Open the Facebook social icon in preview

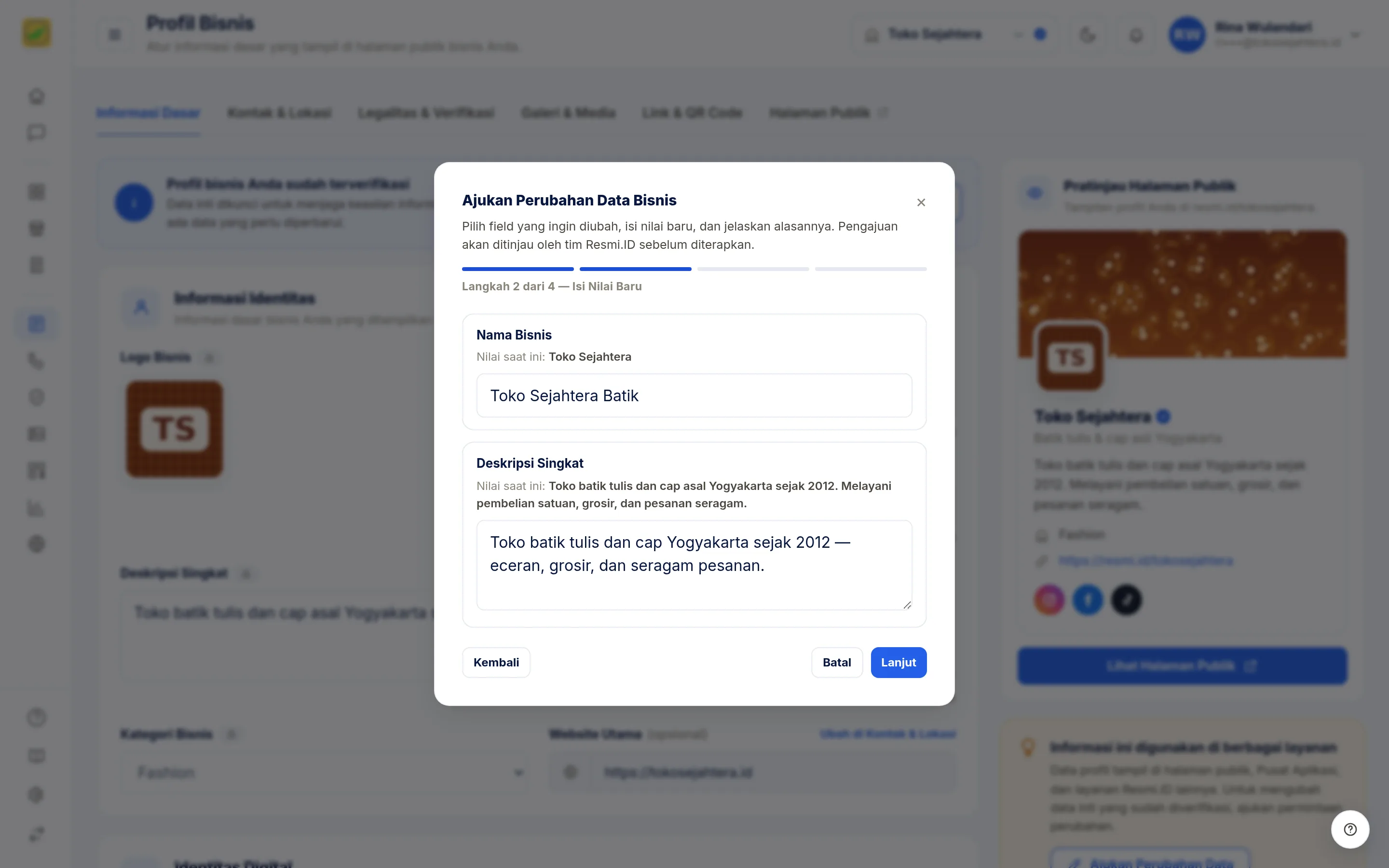(1088, 600)
